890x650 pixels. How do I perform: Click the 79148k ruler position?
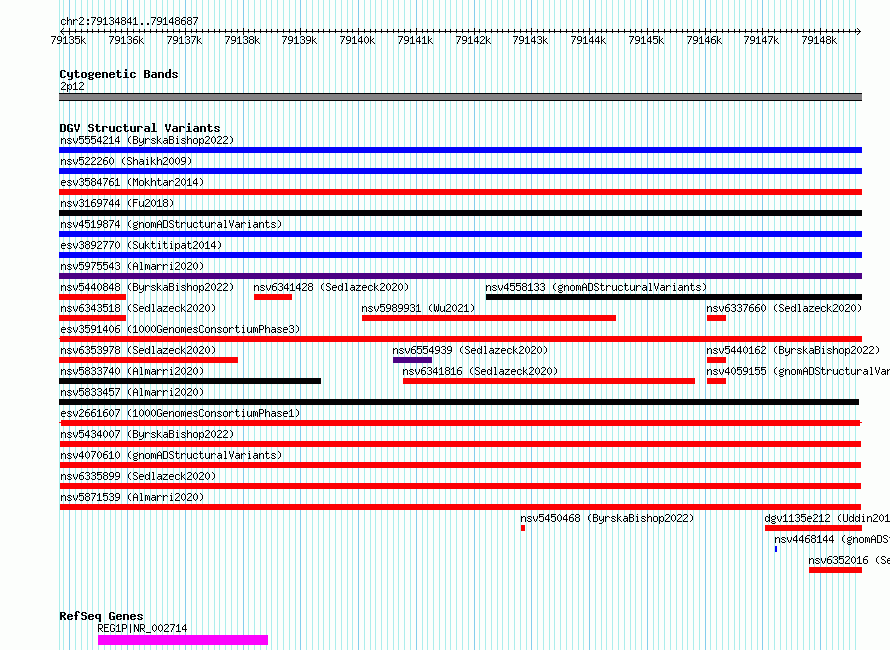click(819, 40)
